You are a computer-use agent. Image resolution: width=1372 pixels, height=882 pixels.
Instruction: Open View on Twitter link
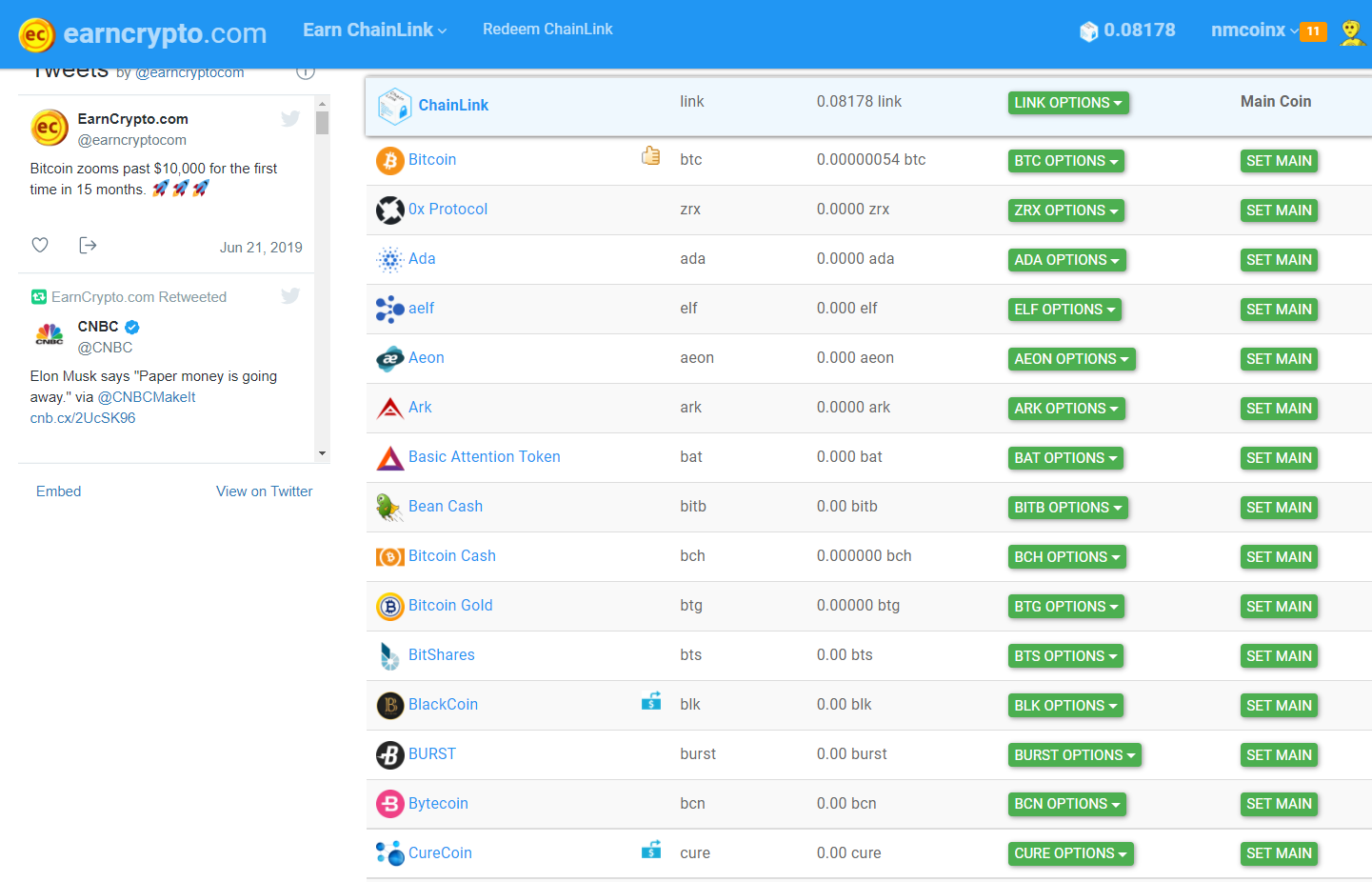click(265, 491)
